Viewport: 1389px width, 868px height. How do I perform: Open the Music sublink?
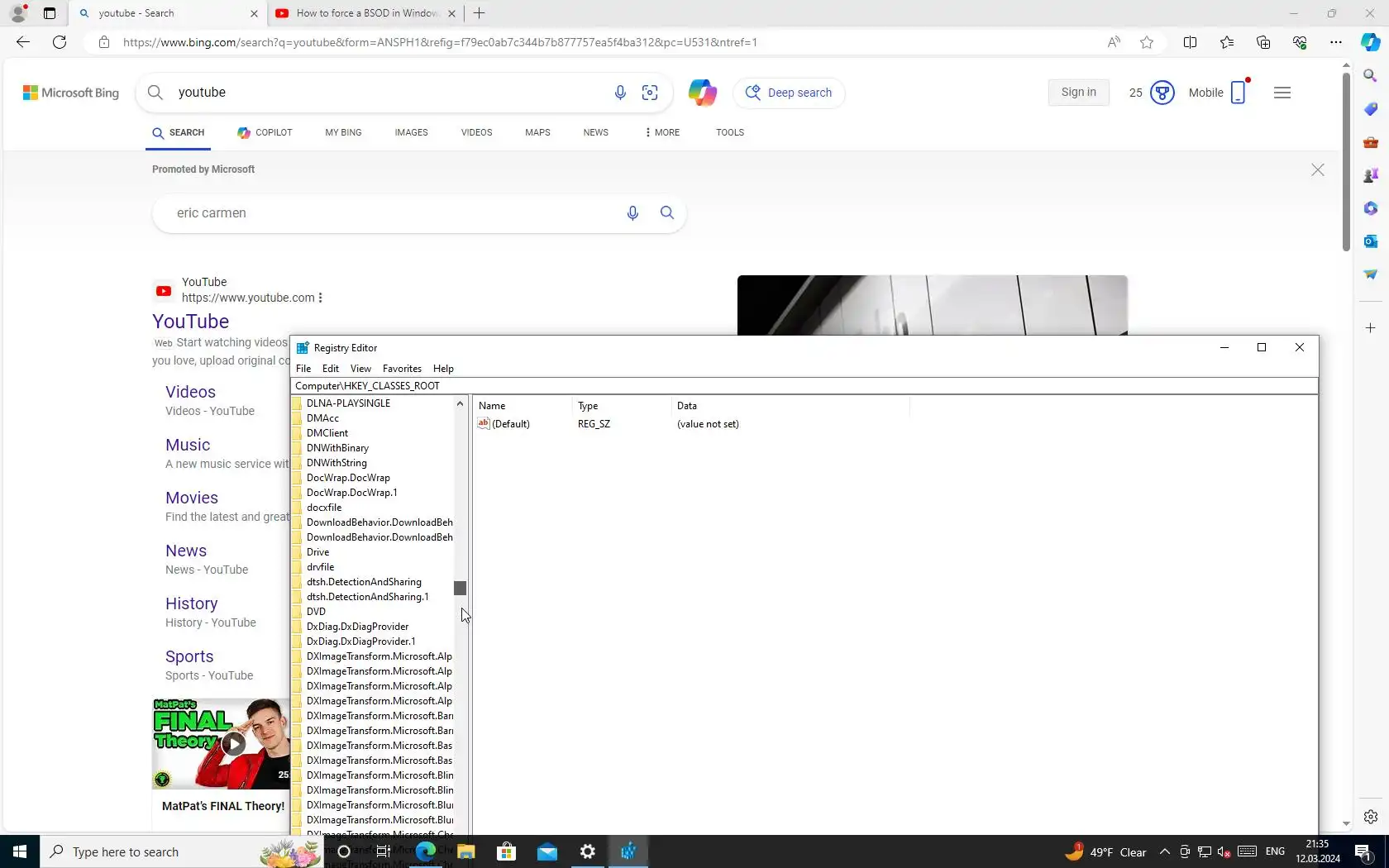[x=188, y=445]
